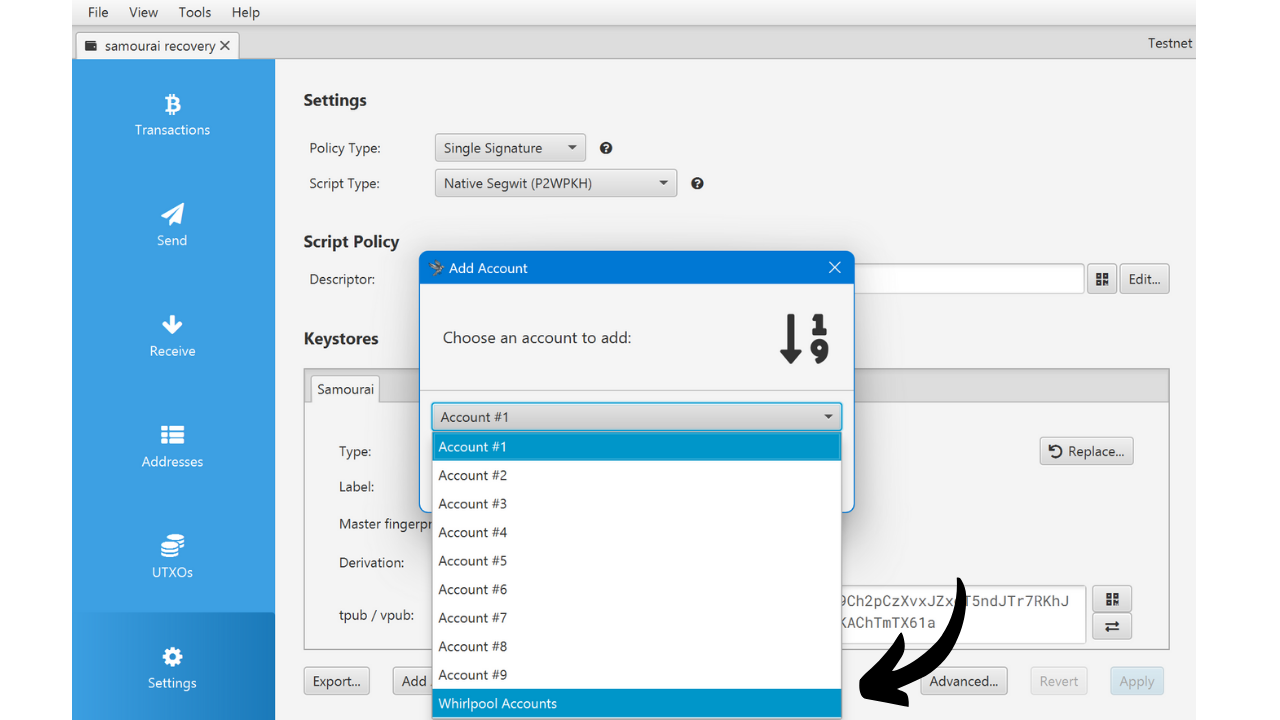Choose Account #2 from the list

637,475
